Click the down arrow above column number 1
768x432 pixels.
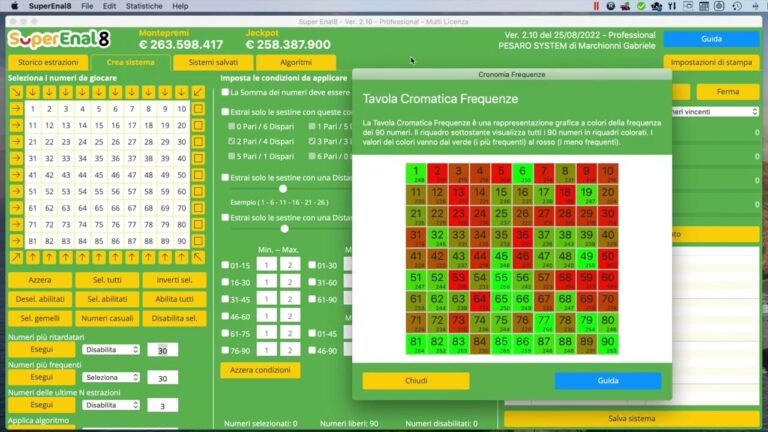pyautogui.click(x=33, y=92)
